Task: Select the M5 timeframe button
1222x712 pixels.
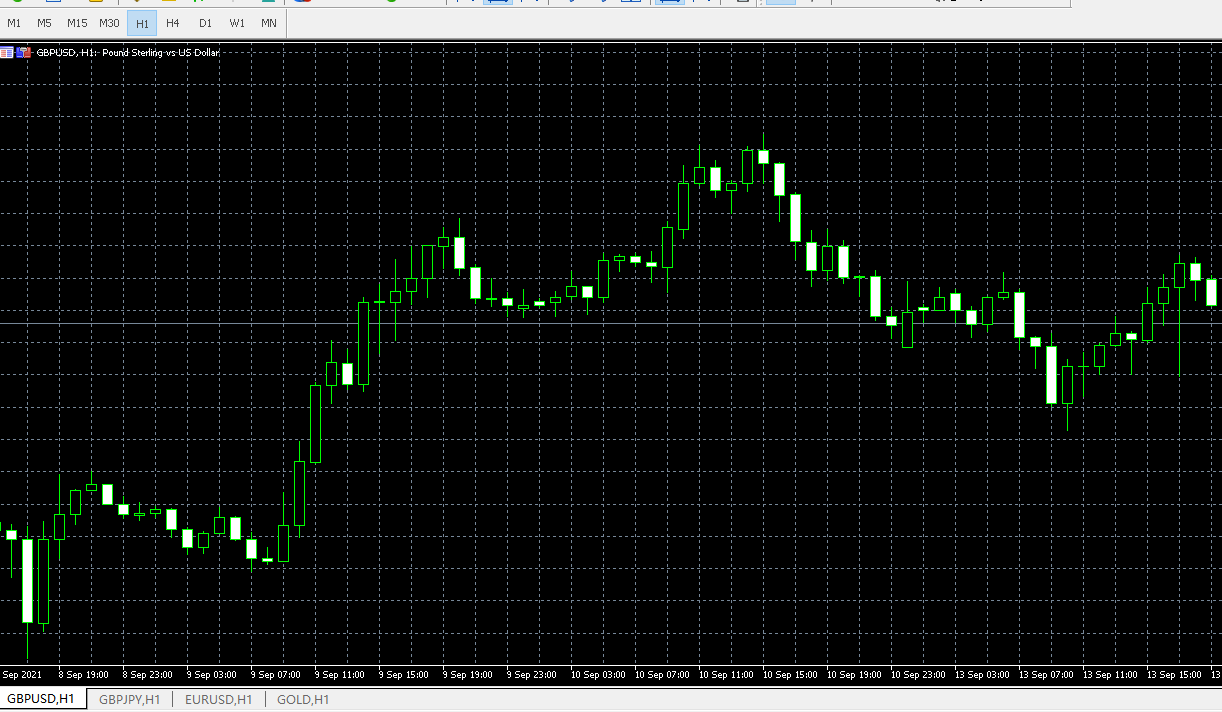Action: coord(45,23)
